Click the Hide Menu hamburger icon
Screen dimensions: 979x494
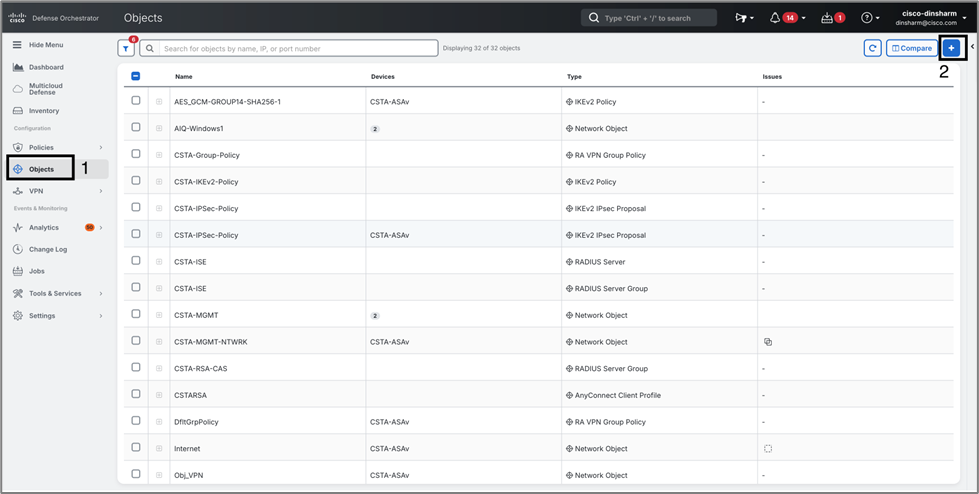17,45
